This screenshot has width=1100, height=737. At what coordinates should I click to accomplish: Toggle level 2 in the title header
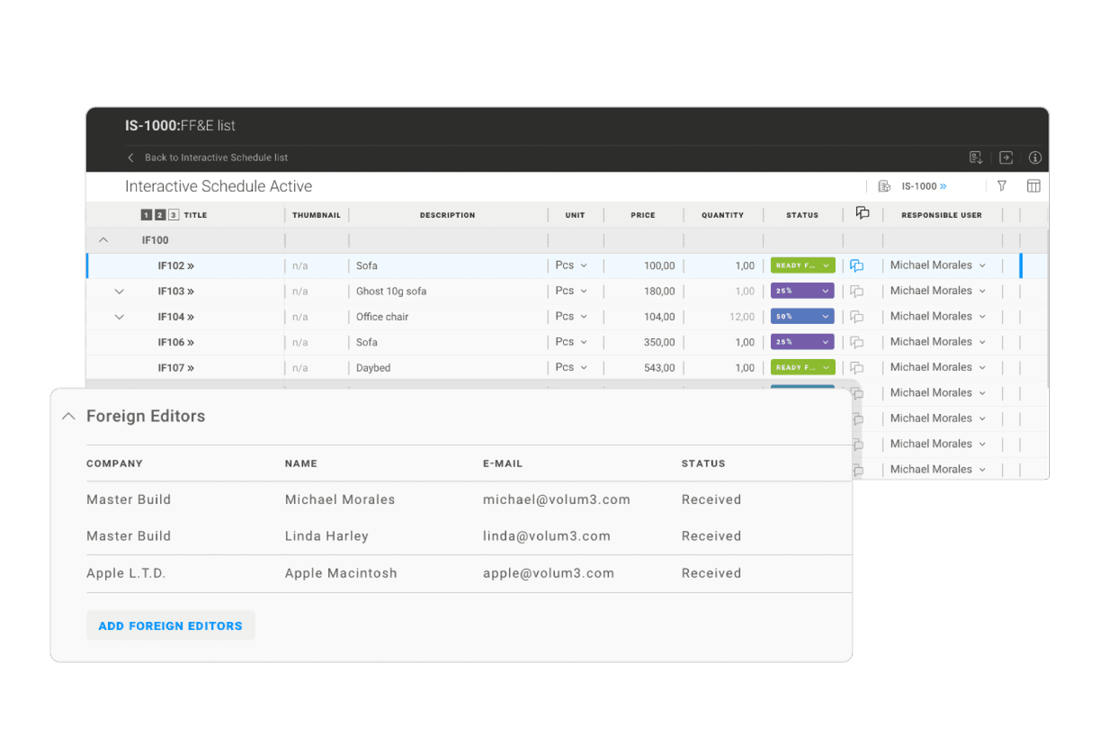coord(160,215)
